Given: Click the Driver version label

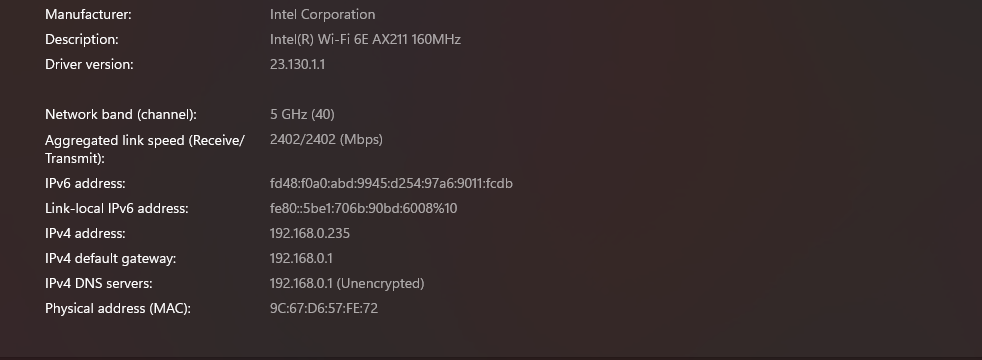Looking at the screenshot, I should click(x=89, y=64).
